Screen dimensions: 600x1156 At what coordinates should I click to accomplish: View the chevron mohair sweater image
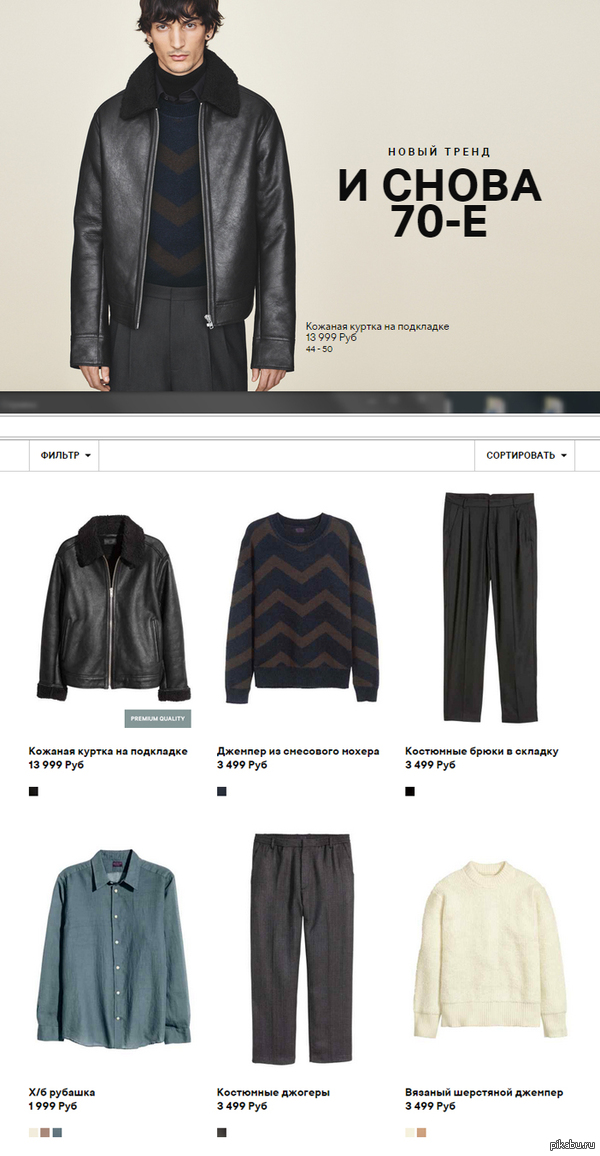(301, 608)
